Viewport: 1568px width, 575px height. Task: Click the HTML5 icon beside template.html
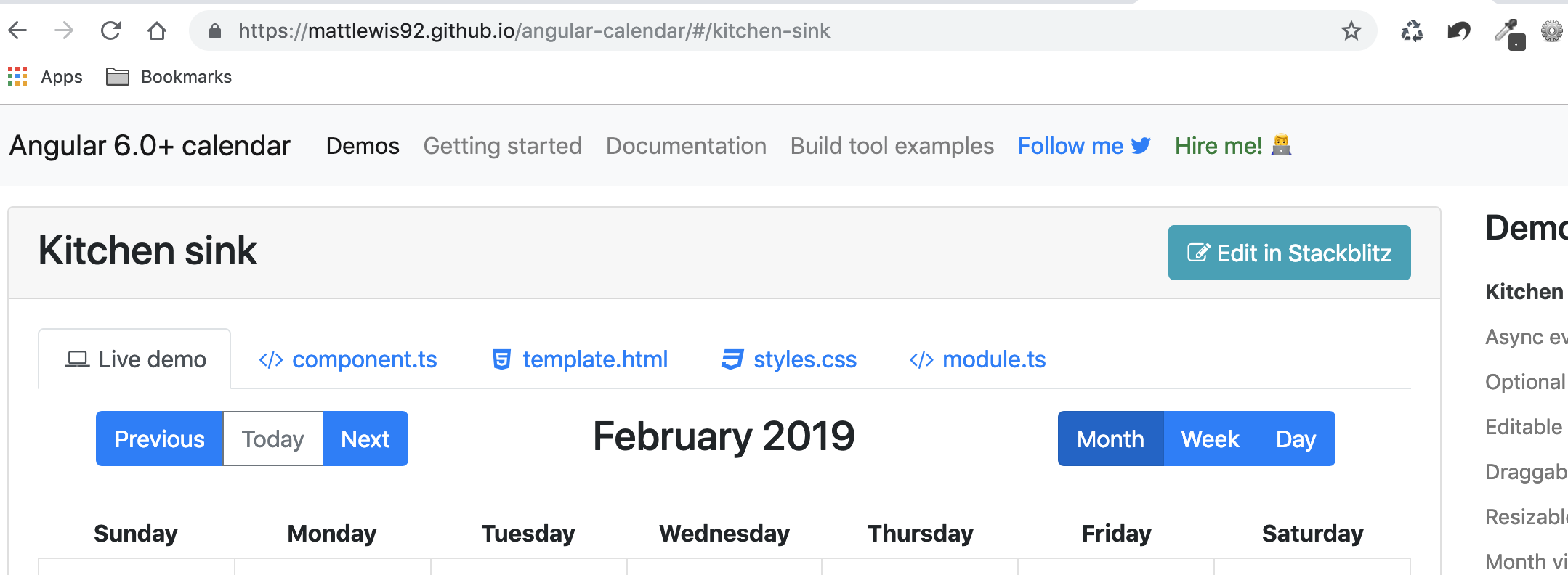point(501,359)
